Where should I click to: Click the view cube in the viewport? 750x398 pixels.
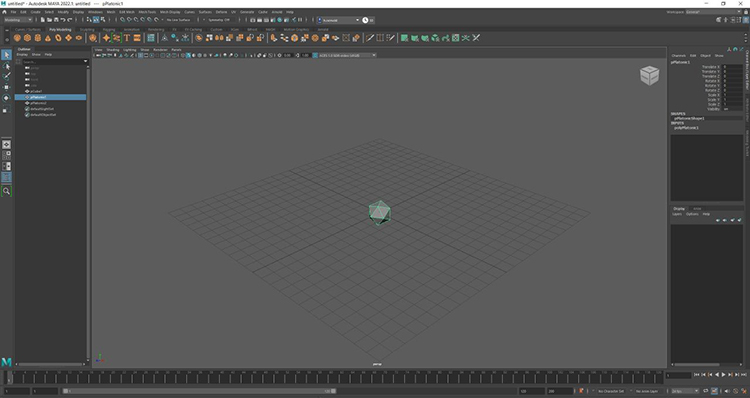point(649,76)
